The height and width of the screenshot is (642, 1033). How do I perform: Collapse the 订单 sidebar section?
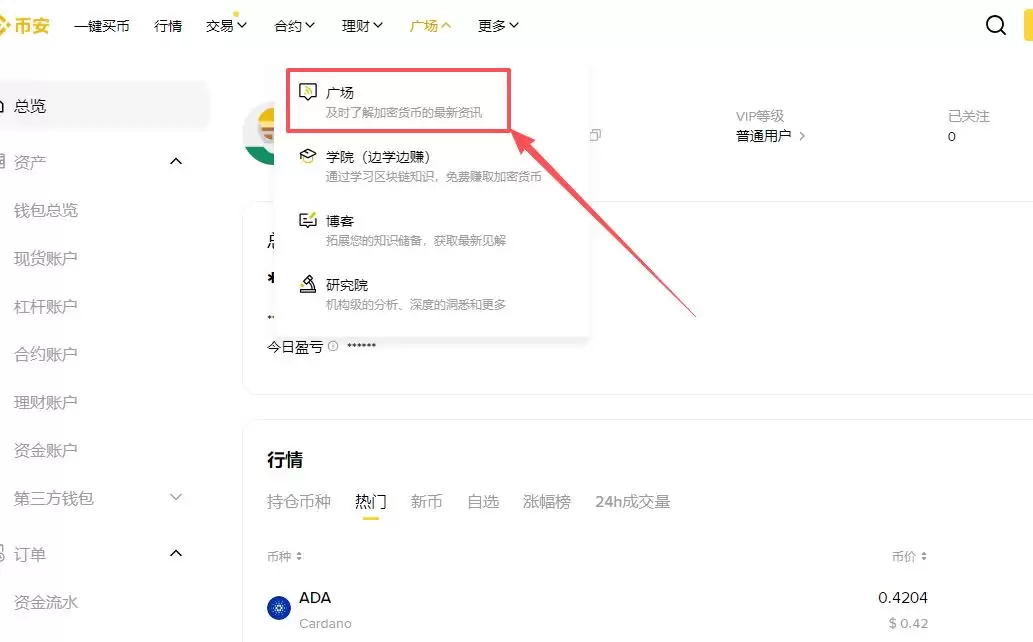tap(176, 553)
